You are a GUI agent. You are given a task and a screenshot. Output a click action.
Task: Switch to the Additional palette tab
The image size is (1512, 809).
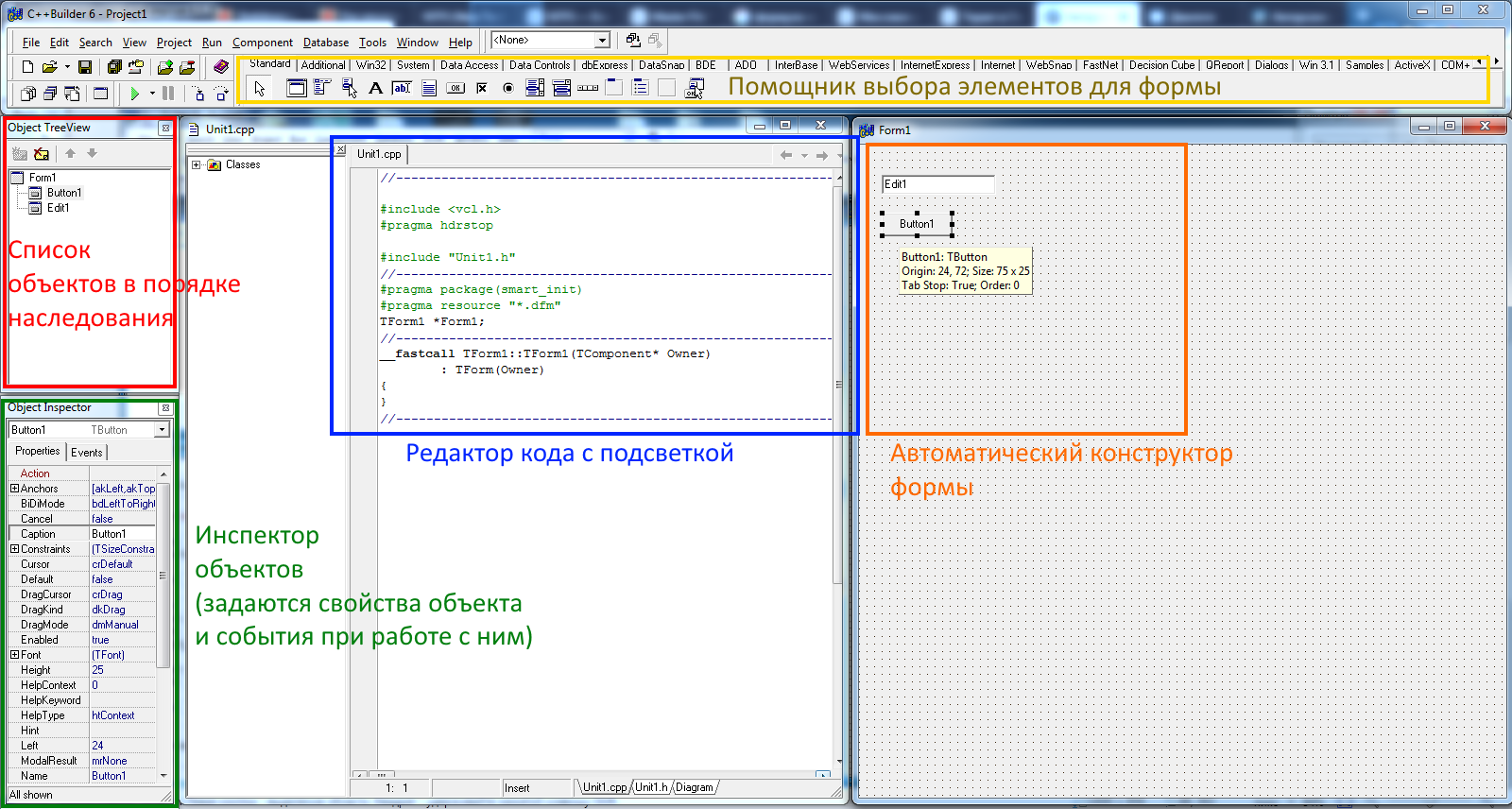click(323, 65)
